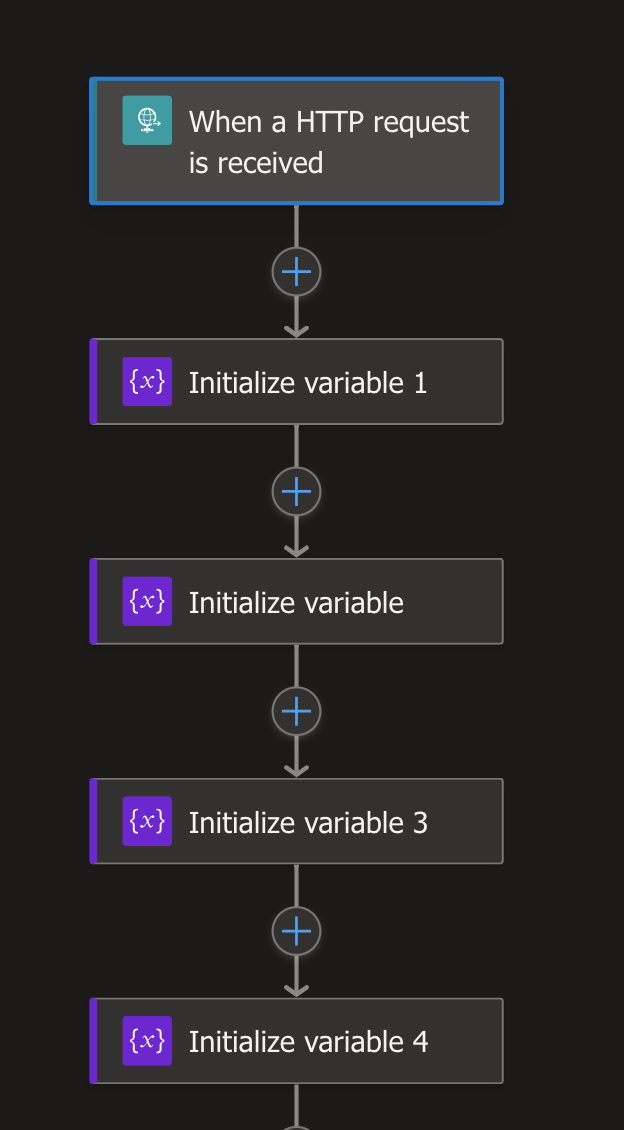This screenshot has width=624, height=1130.
Task: Click the insert step button above Initialize variable 4
Action: [x=296, y=931]
